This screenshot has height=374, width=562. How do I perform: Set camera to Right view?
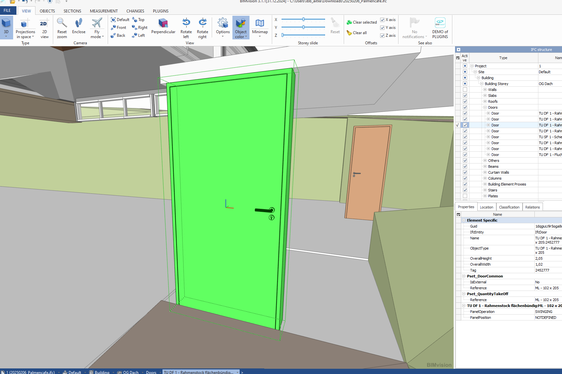tap(140, 28)
